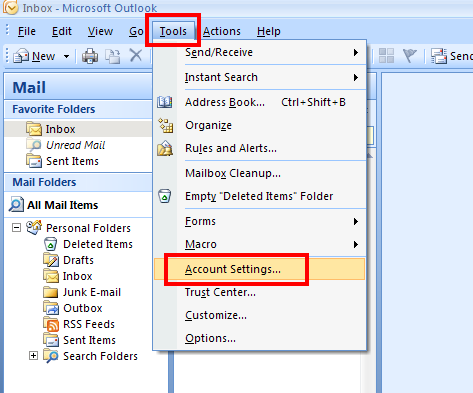Select the Drafts folder label

(x=78, y=260)
